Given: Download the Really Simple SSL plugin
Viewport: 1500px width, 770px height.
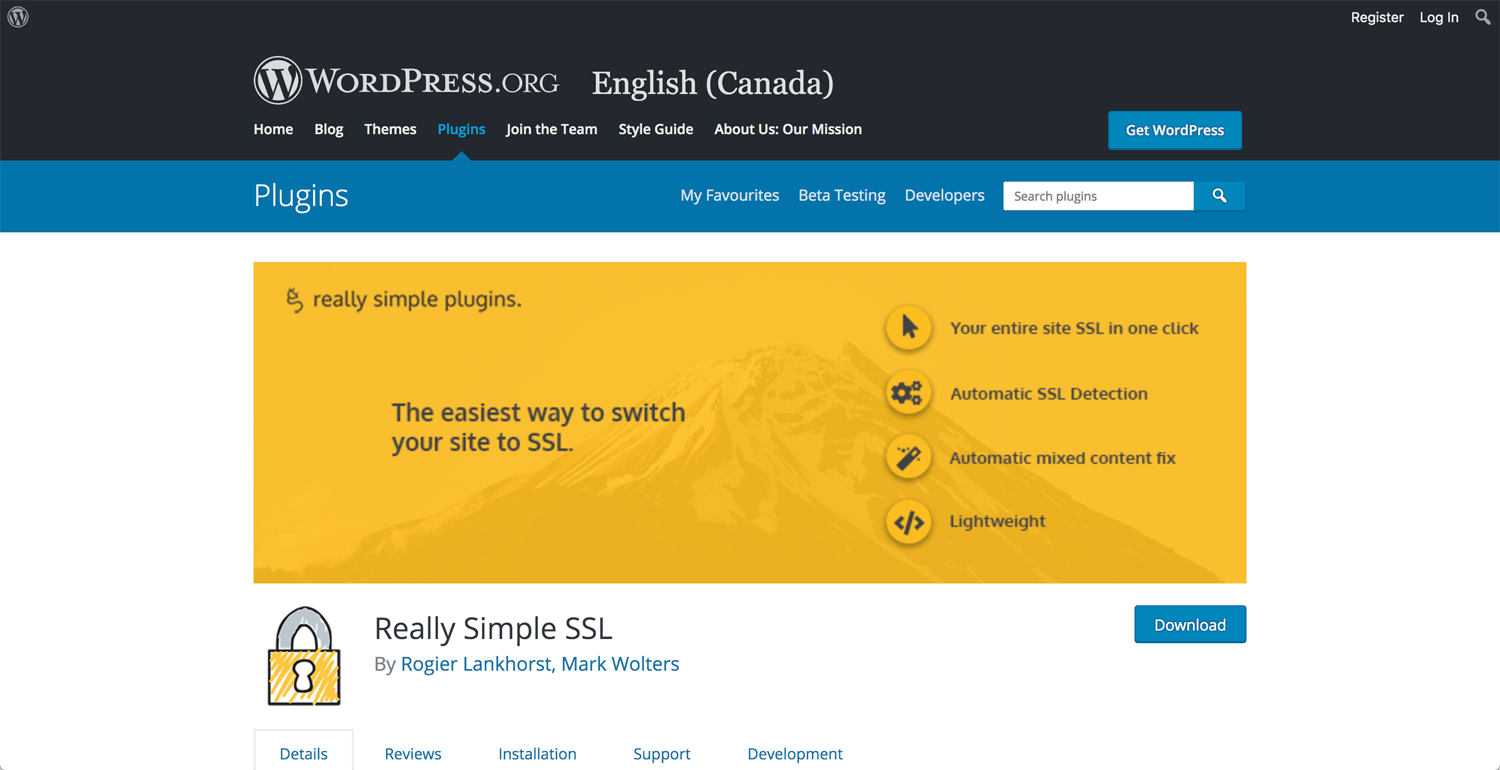Looking at the screenshot, I should click(1190, 624).
